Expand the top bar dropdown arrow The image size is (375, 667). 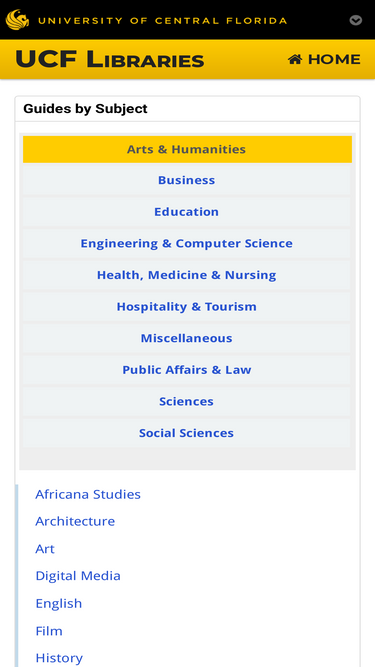(x=356, y=20)
